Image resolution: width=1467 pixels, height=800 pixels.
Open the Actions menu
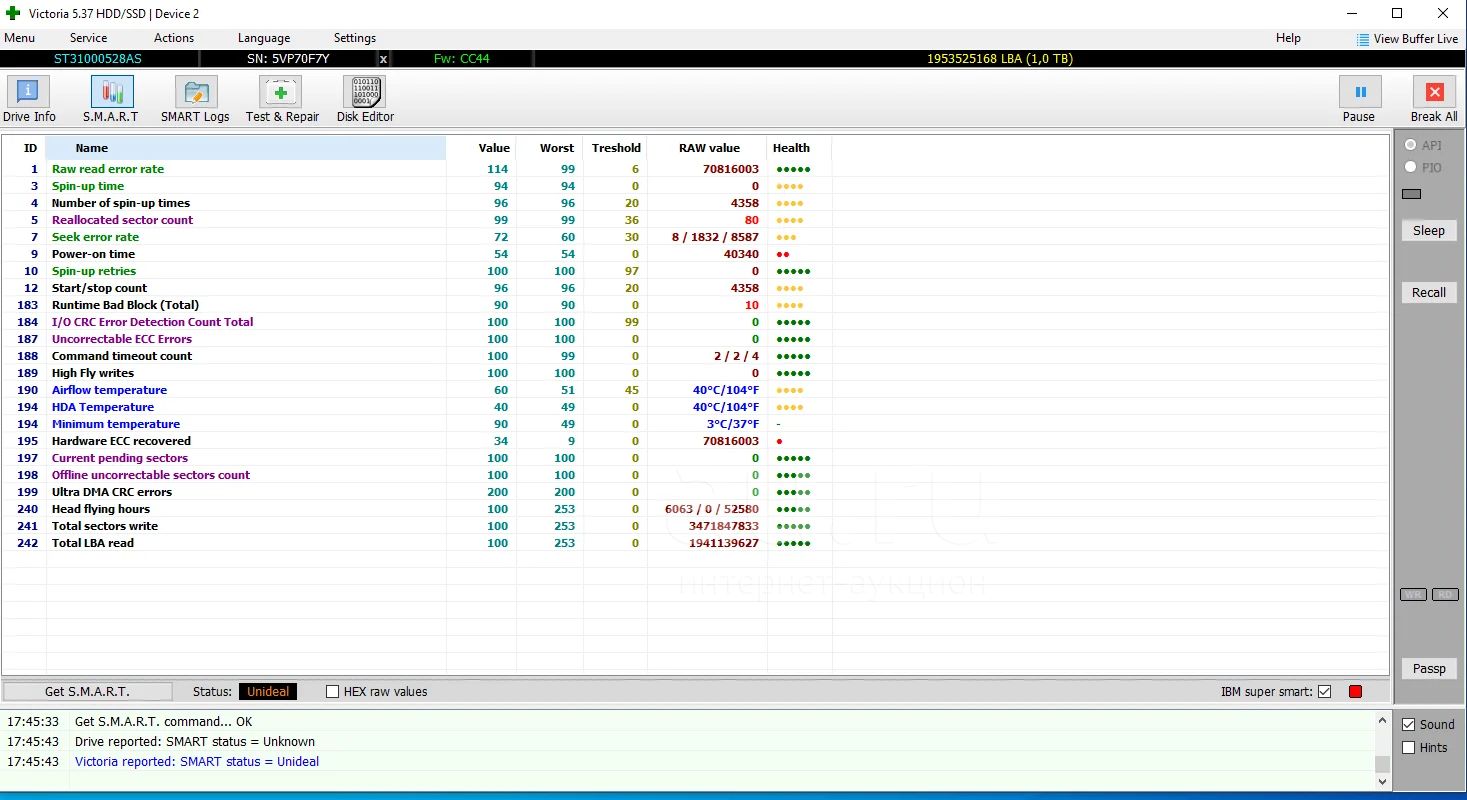click(x=174, y=38)
